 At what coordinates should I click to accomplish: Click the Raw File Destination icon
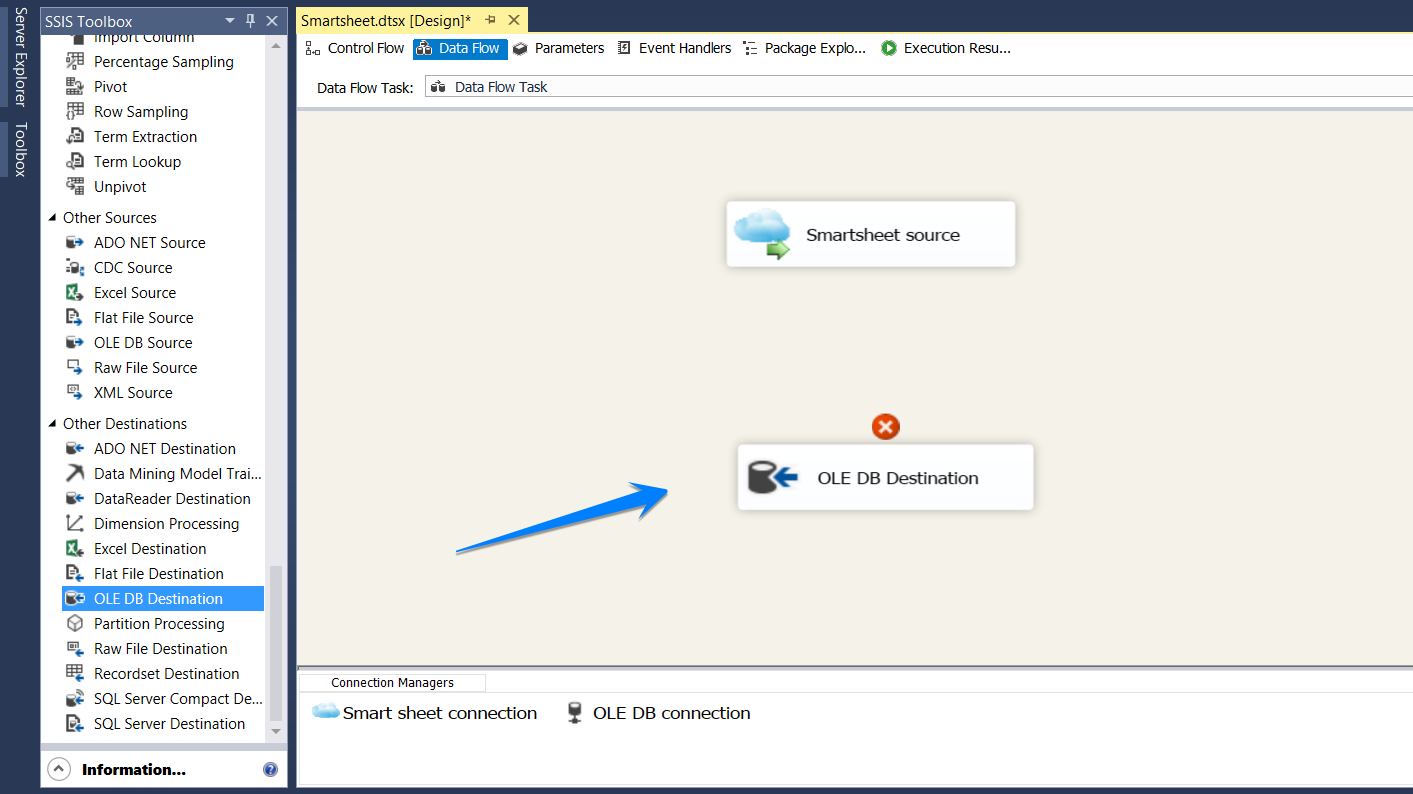pos(75,648)
